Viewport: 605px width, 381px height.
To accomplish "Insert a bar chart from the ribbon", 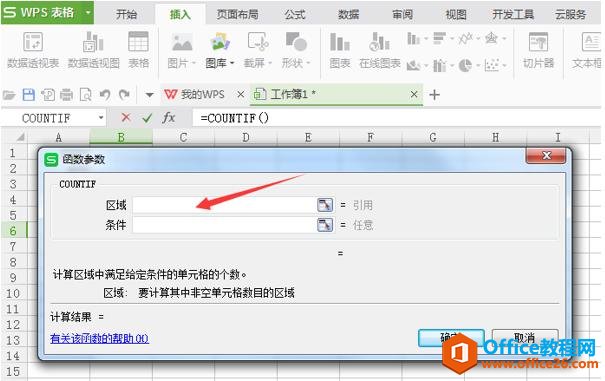I will tap(439, 38).
